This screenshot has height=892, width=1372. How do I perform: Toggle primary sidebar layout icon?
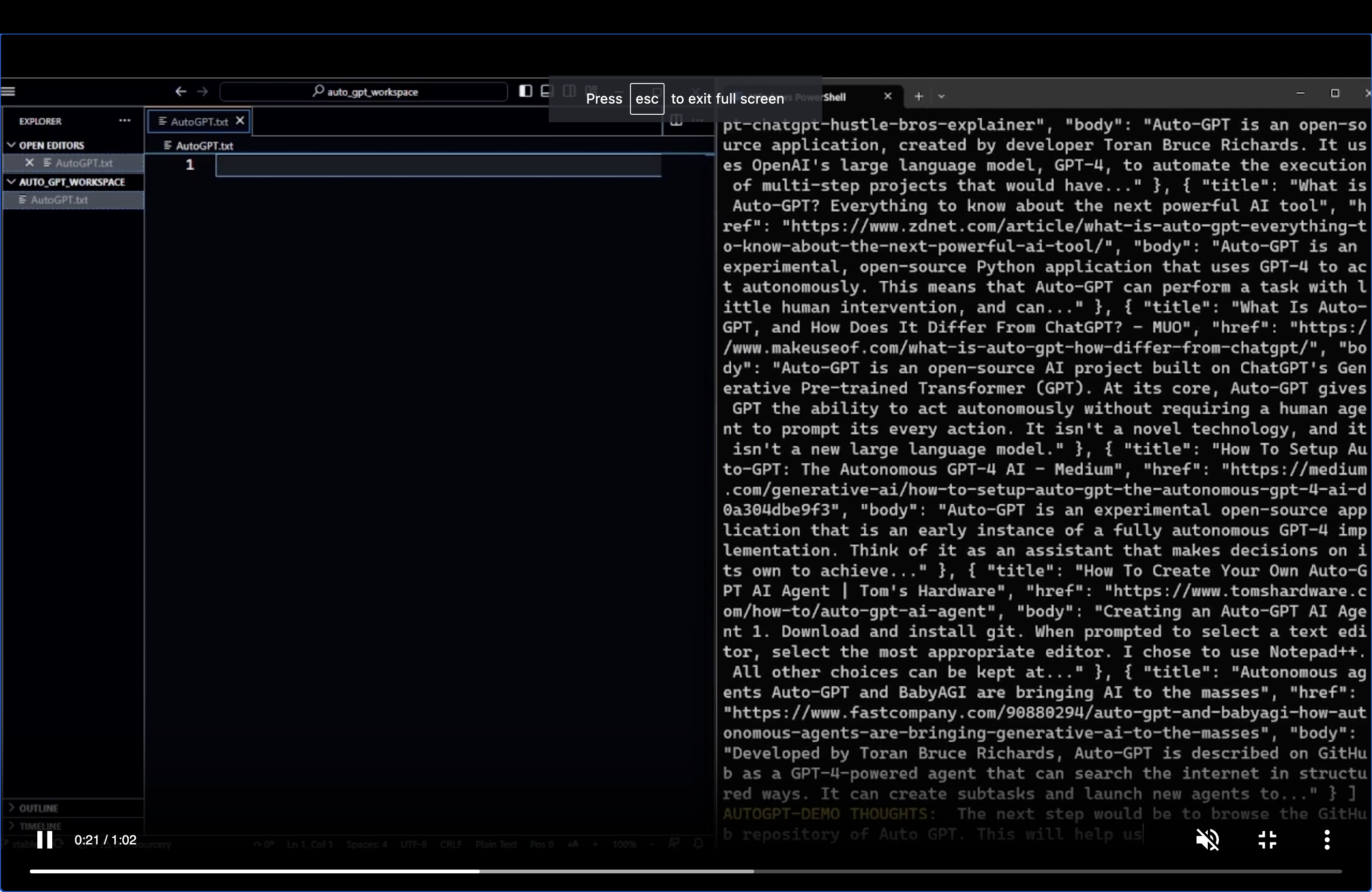click(525, 91)
